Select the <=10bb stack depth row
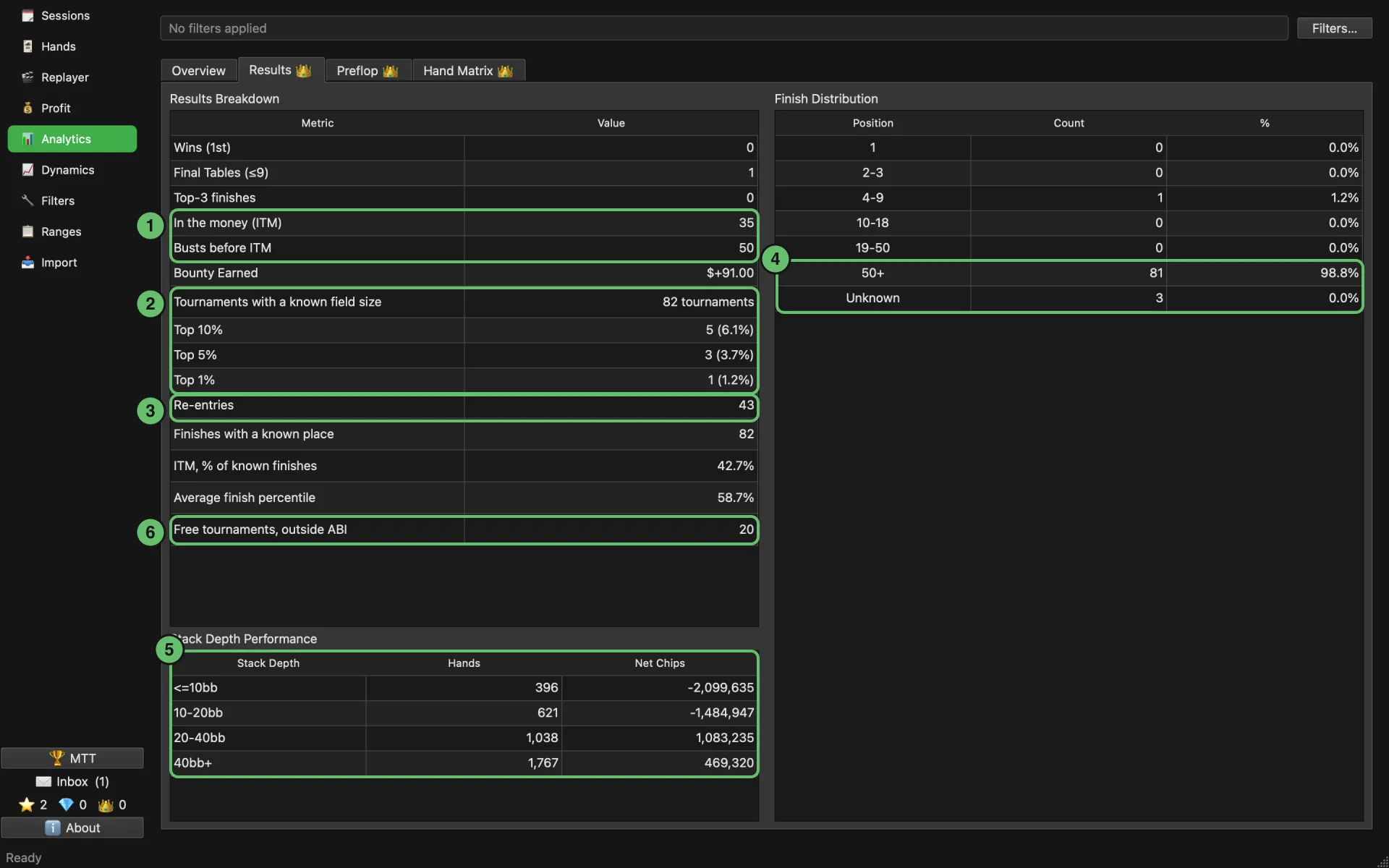 (464, 688)
